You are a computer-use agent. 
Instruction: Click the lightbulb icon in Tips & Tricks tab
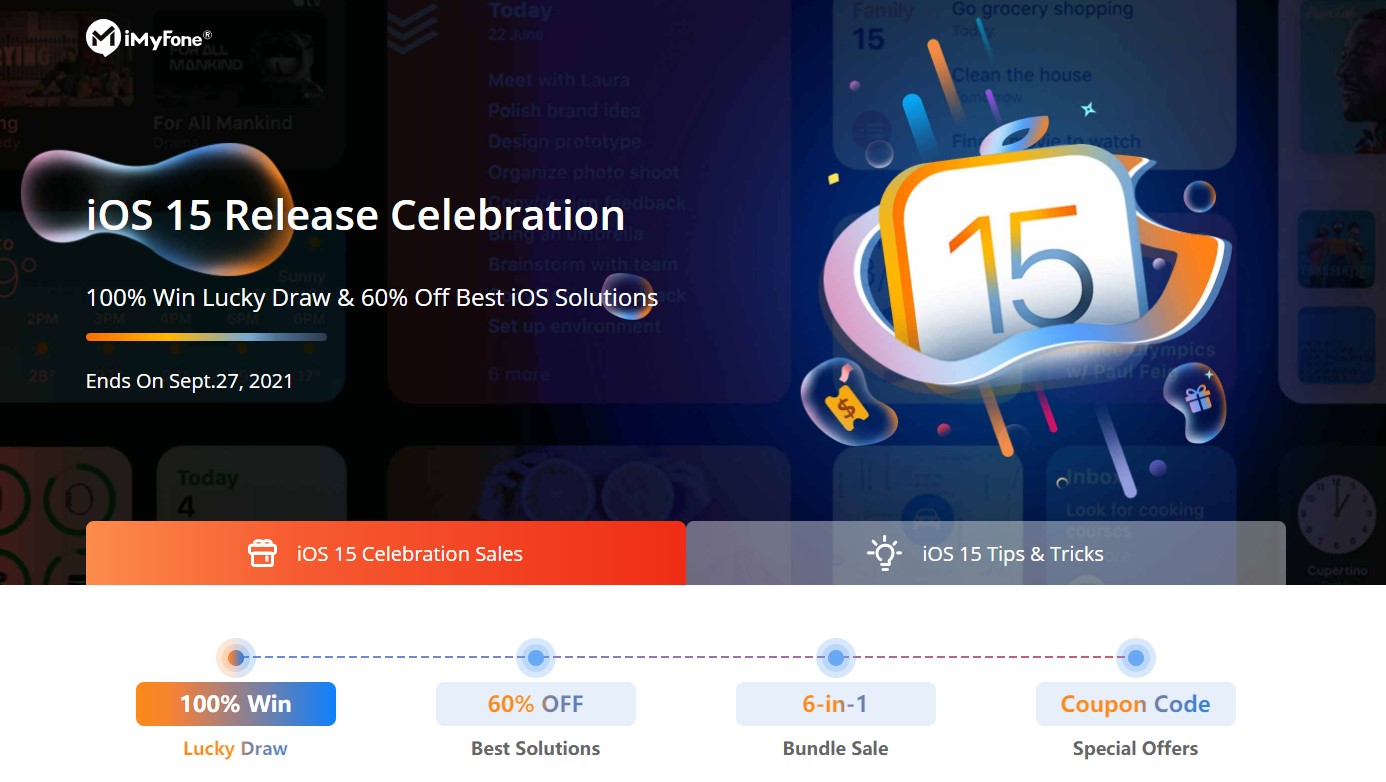(x=885, y=553)
